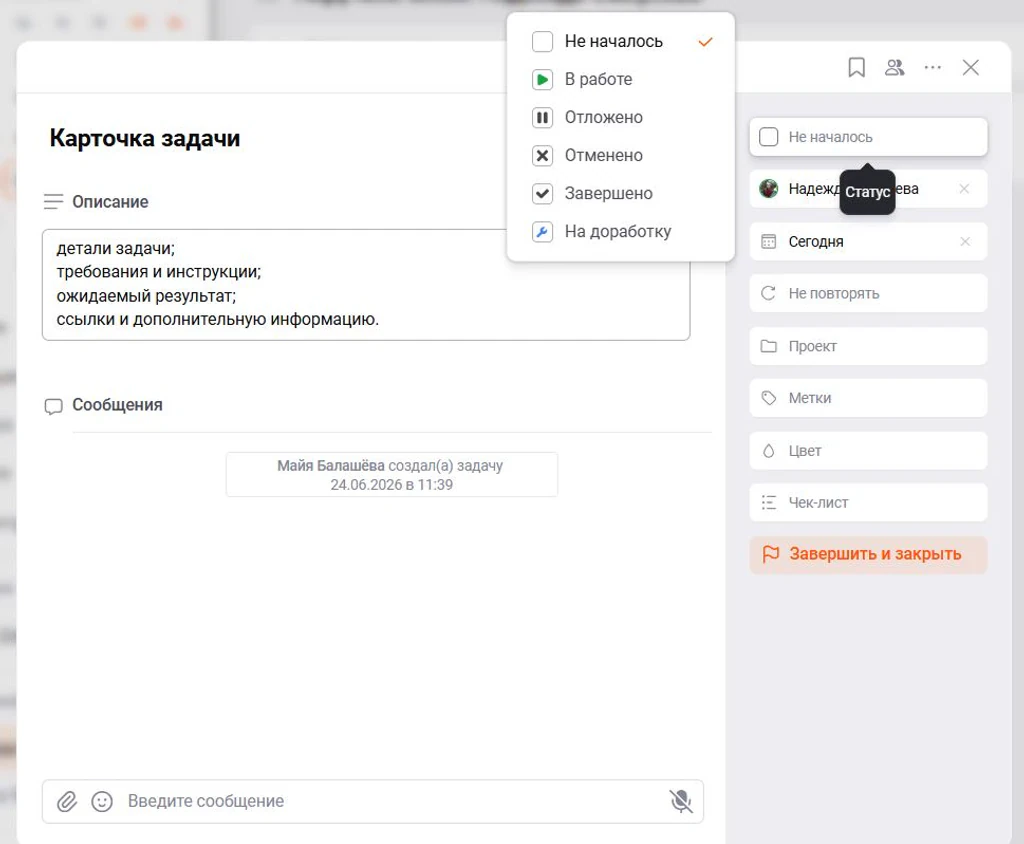Image resolution: width=1024 pixels, height=844 pixels.
Task: Click the speech bubble icon beside 'Сообщения'
Action: [x=54, y=406]
